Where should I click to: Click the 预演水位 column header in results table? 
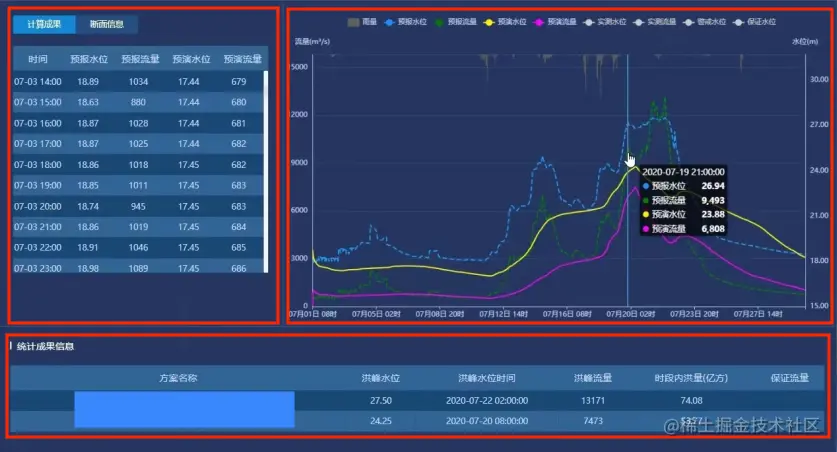click(191, 59)
